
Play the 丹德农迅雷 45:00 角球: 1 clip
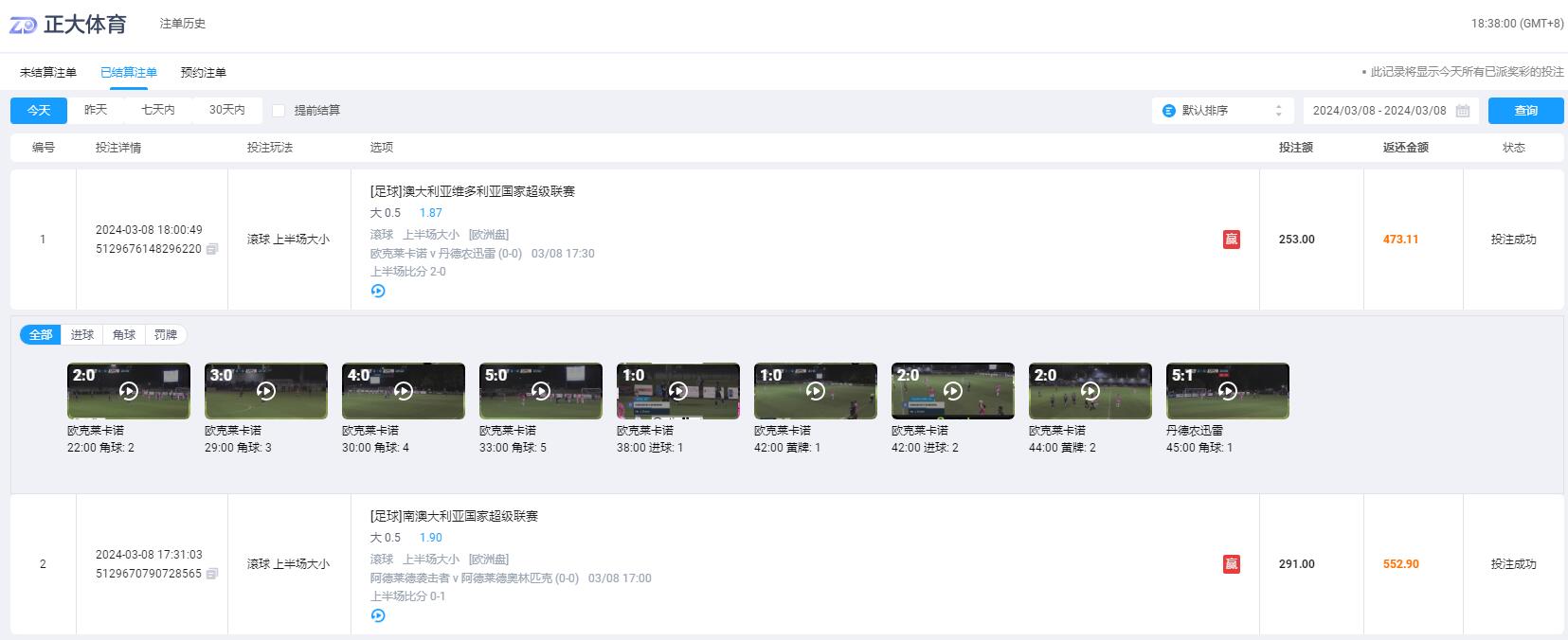point(1228,391)
